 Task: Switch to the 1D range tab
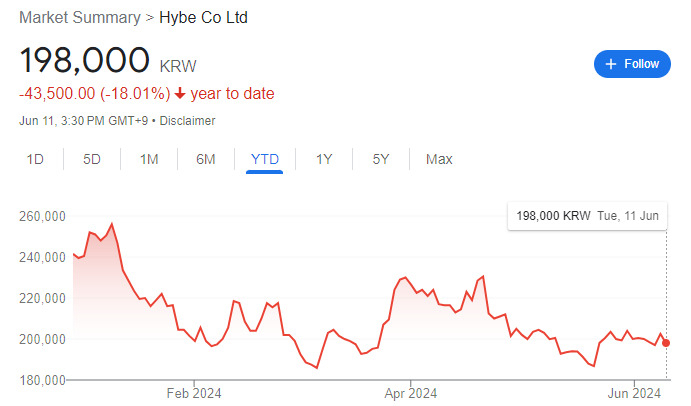35,159
